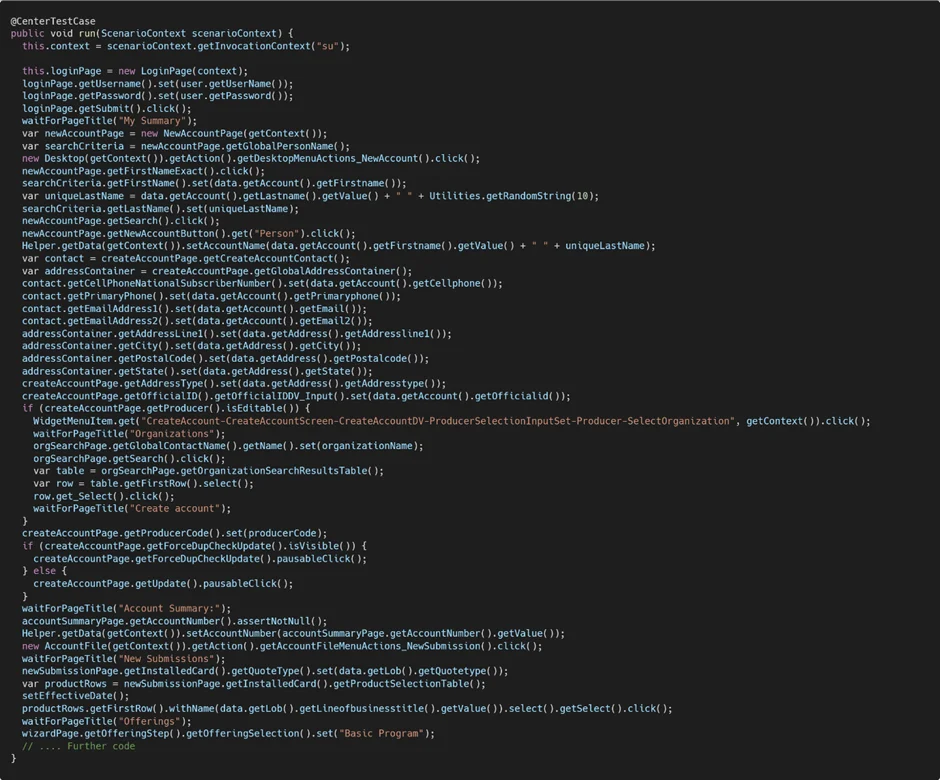Click the loginPage.getPassword() line

tap(158, 96)
